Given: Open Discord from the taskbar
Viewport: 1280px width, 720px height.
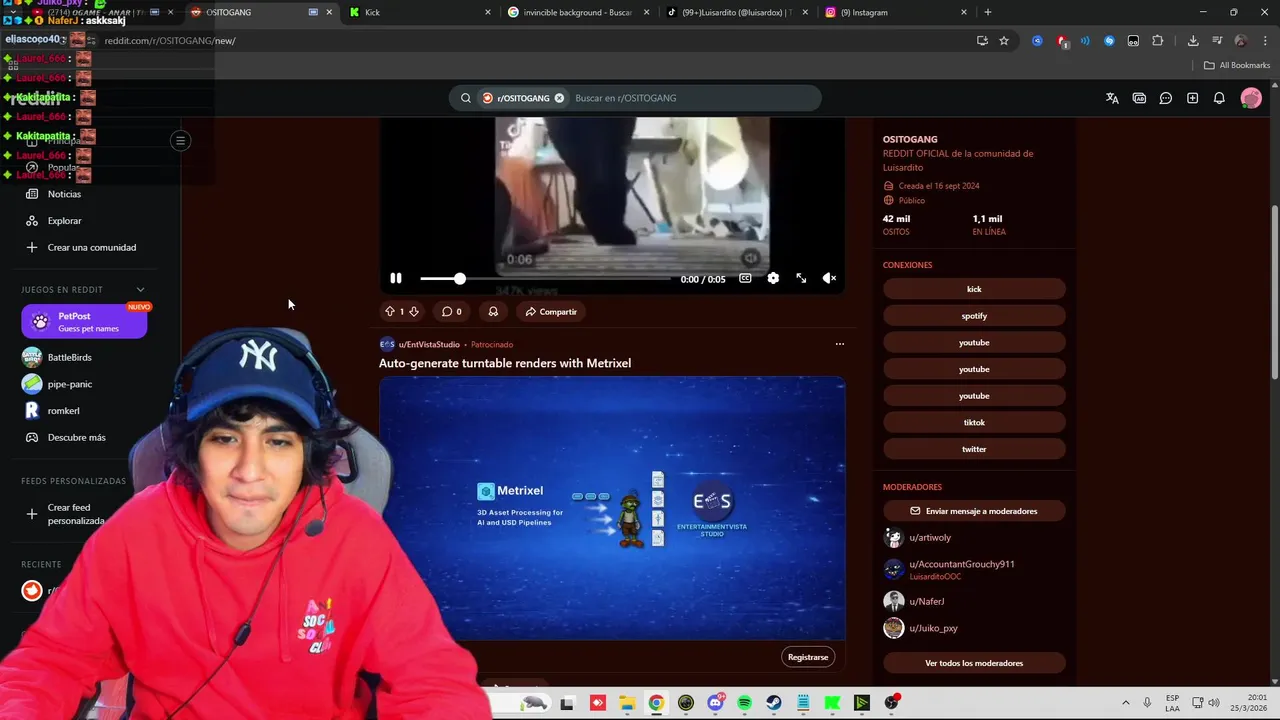Looking at the screenshot, I should pyautogui.click(x=715, y=703).
